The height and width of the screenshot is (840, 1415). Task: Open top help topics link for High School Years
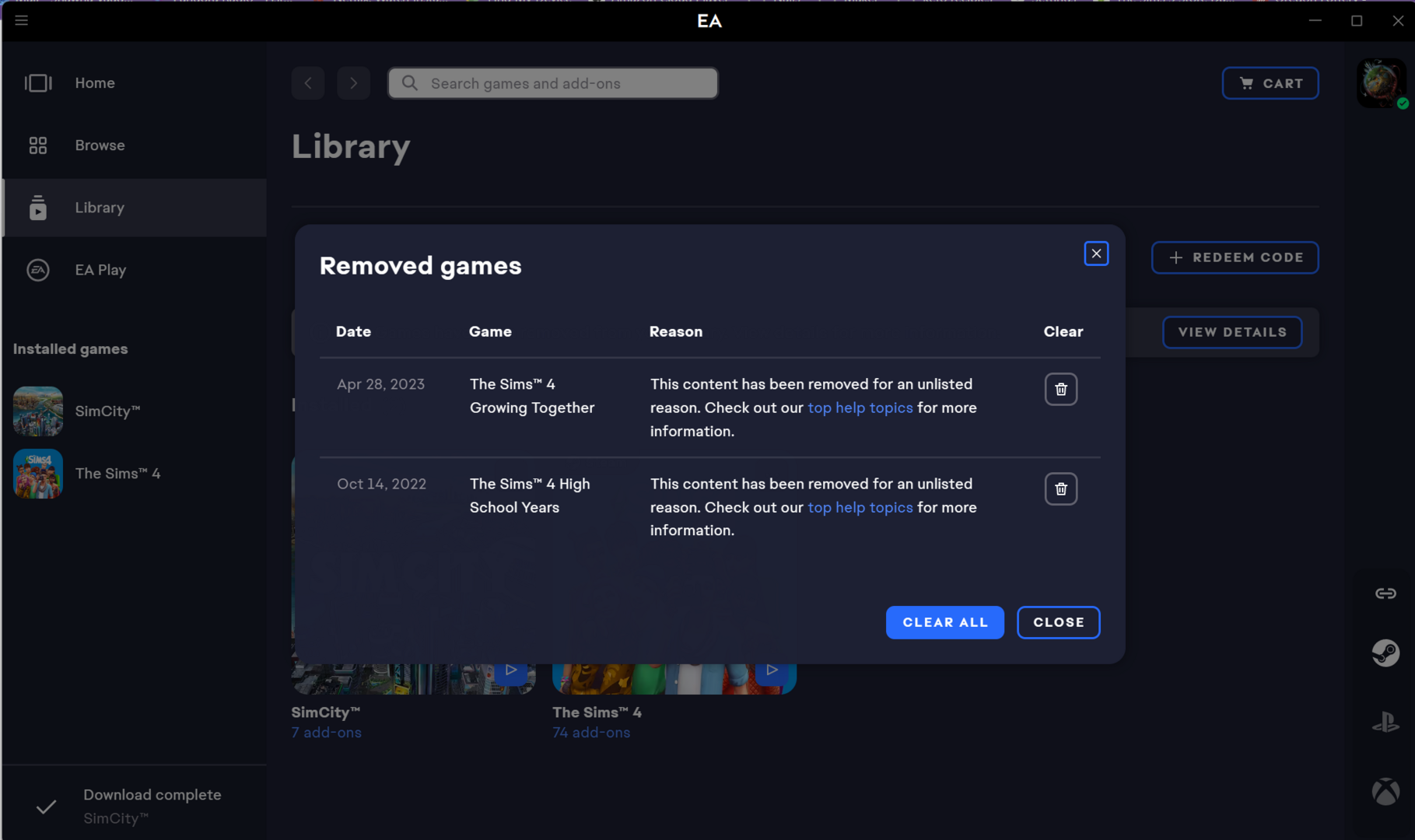860,507
